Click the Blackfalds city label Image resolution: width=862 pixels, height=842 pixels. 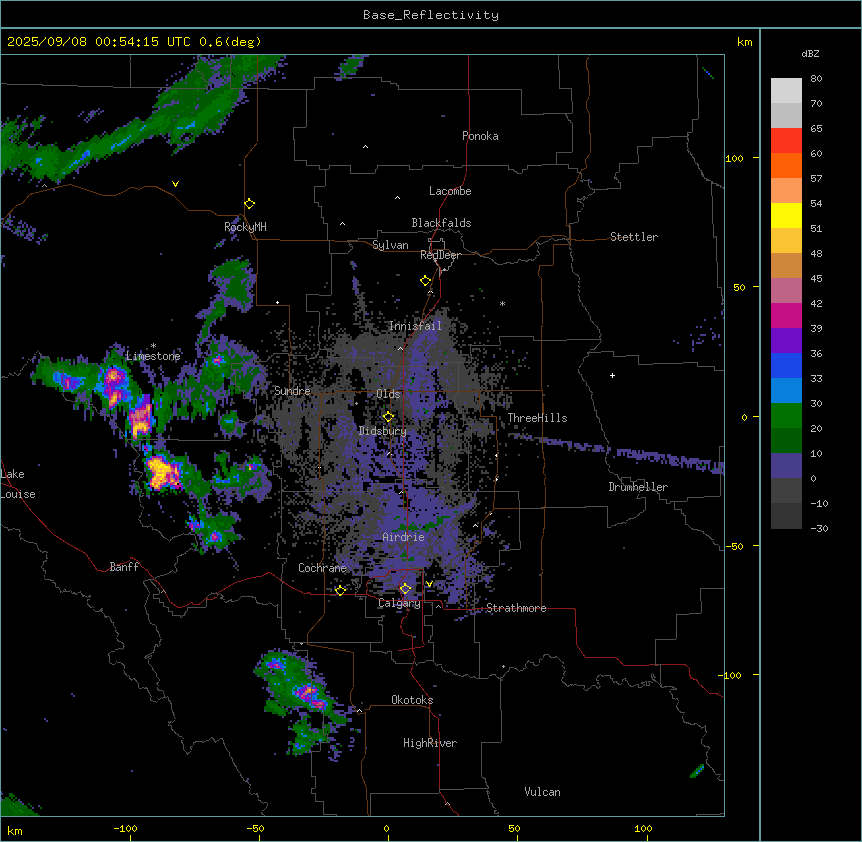[441, 223]
